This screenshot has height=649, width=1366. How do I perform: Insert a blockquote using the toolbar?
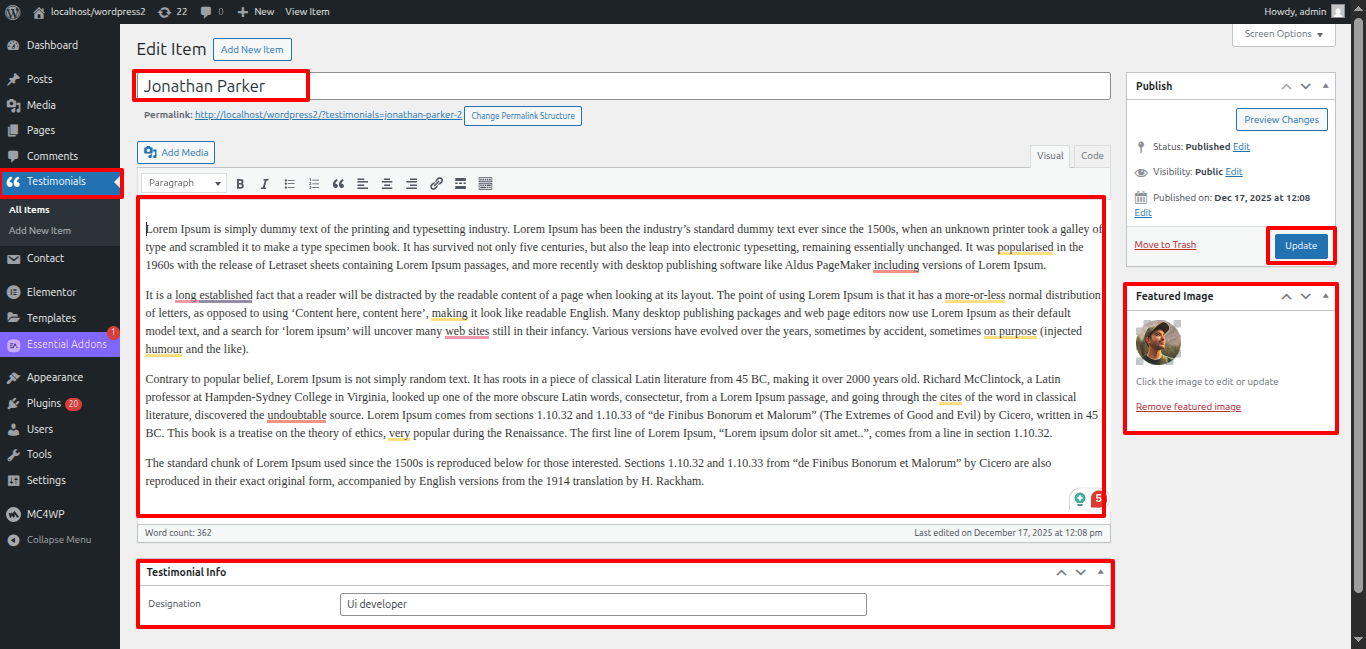[338, 184]
